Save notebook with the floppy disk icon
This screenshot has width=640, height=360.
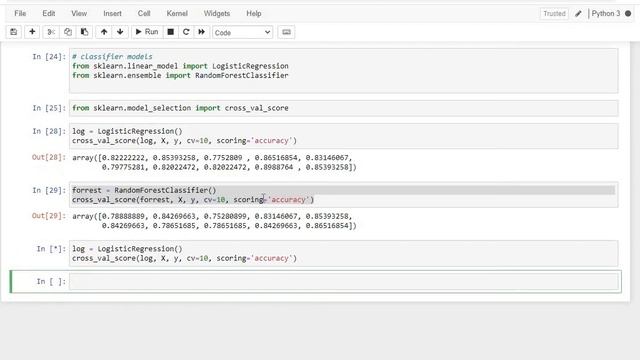[x=13, y=32]
